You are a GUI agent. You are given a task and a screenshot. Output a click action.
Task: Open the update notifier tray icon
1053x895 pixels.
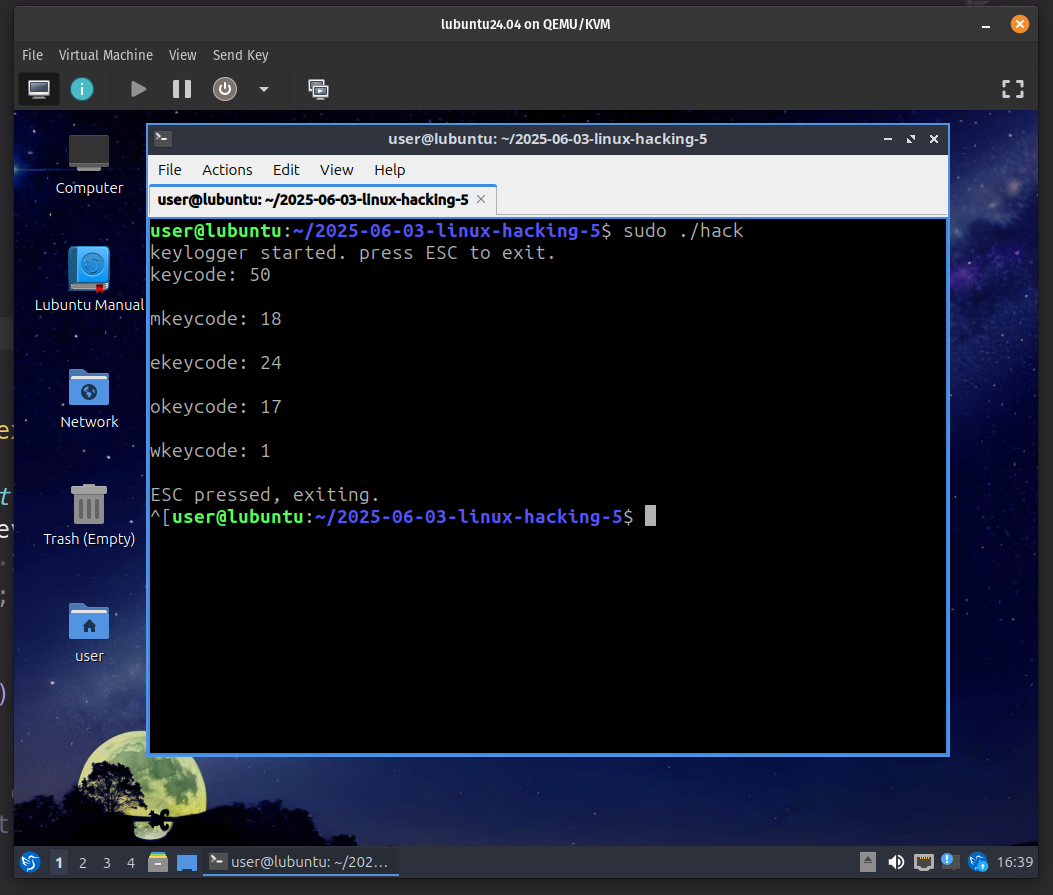[x=977, y=861]
